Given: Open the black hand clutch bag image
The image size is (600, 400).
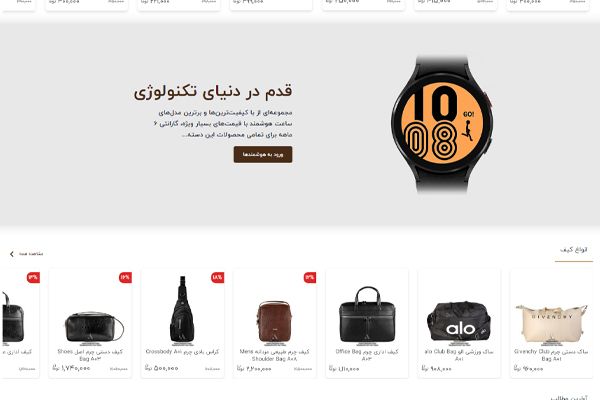Looking at the screenshot, I should click(94, 328).
